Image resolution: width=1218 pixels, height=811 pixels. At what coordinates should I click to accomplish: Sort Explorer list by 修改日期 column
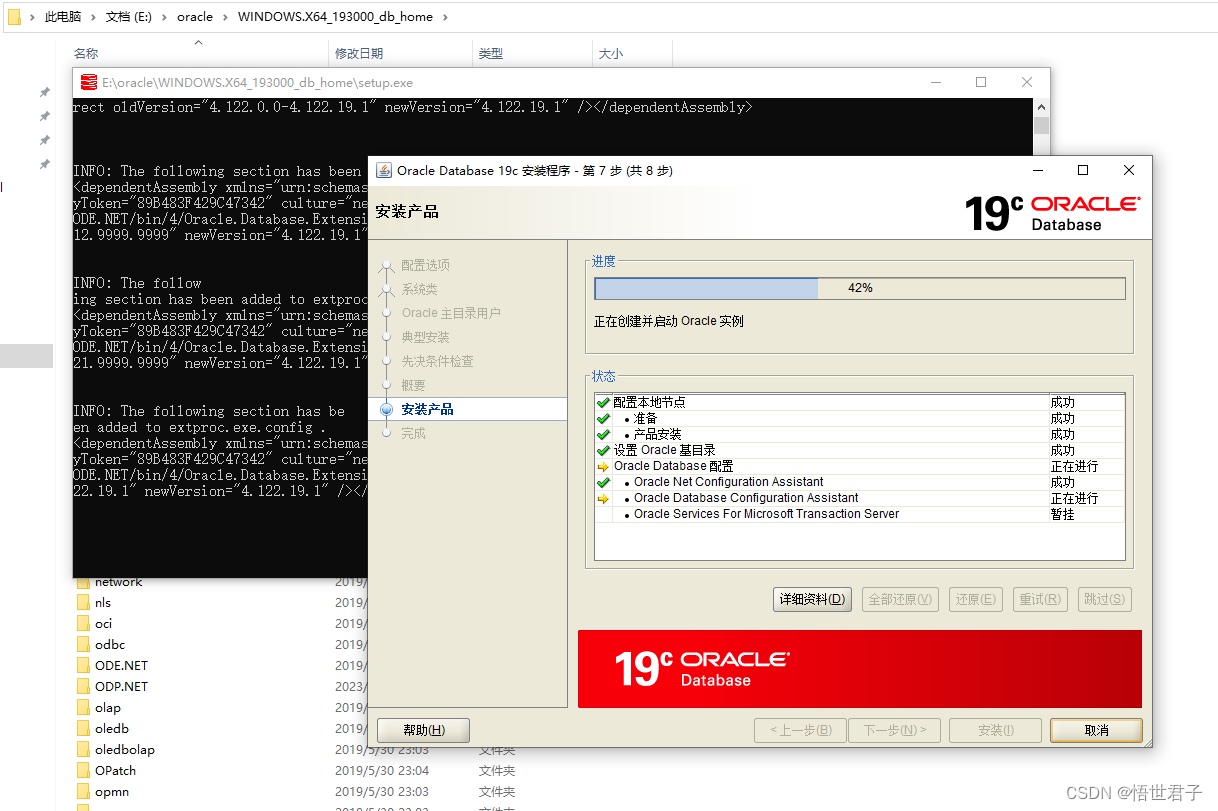coord(359,53)
